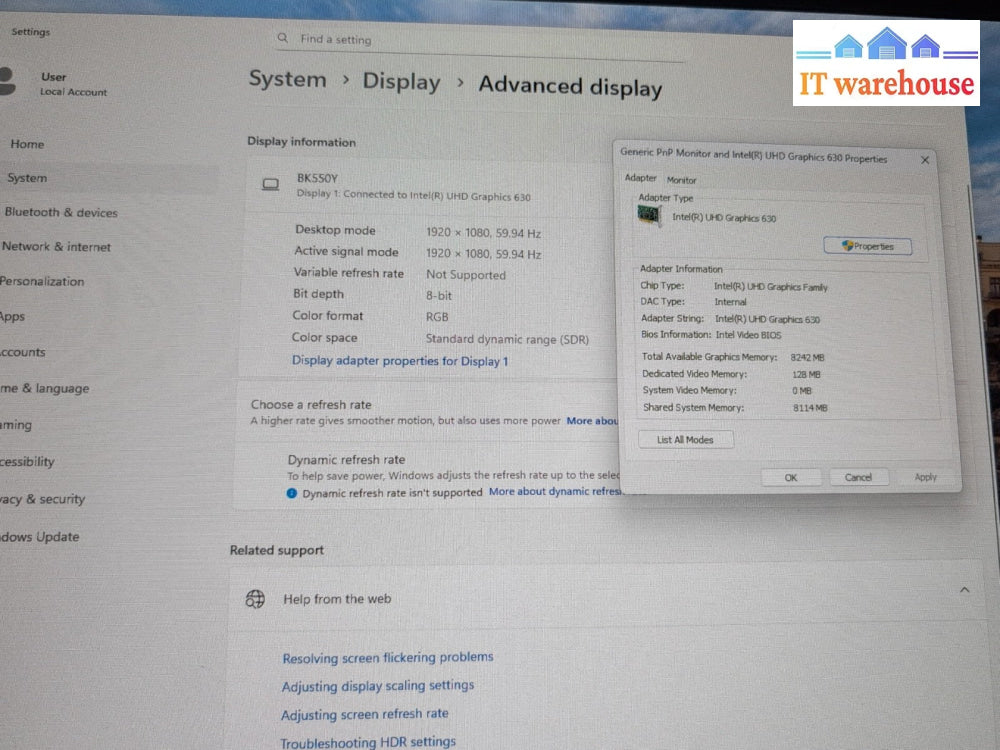Click the globe icon beside Help from the web
1000x750 pixels.
coord(255,599)
